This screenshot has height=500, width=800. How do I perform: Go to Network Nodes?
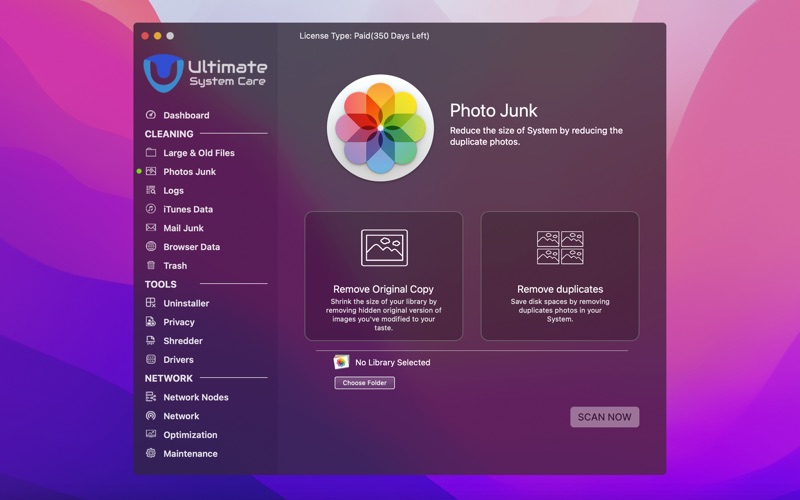(196, 397)
